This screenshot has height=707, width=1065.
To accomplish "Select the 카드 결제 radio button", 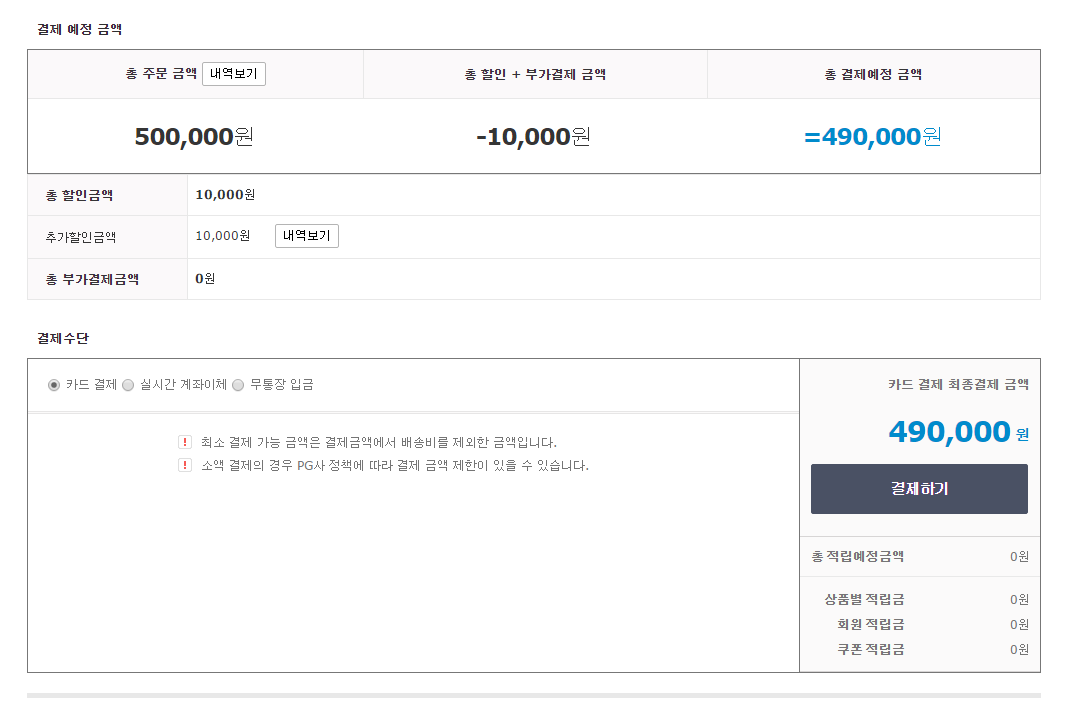I will point(54,385).
